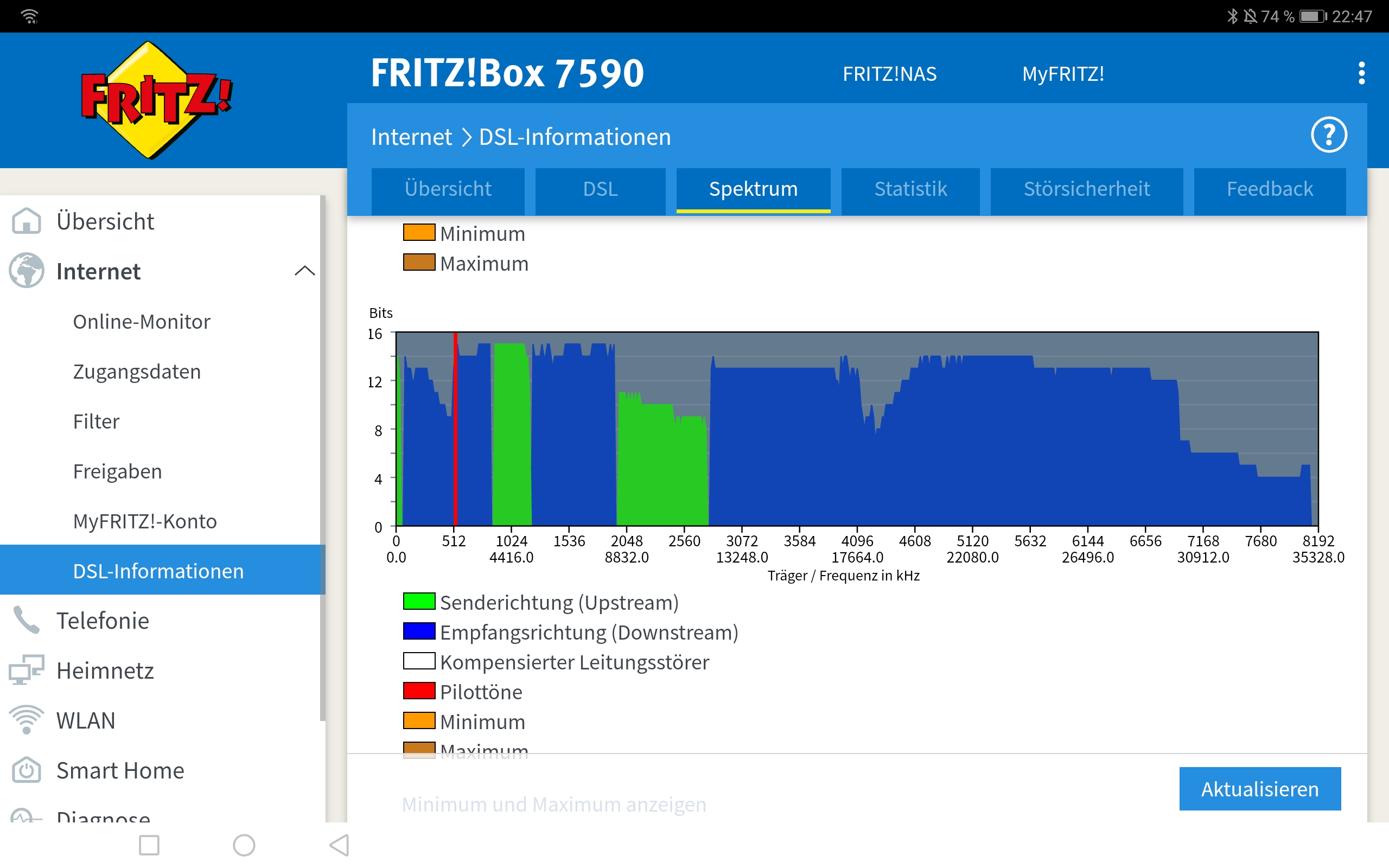Switch to the Statistik tab
1389x868 pixels.
click(910, 189)
